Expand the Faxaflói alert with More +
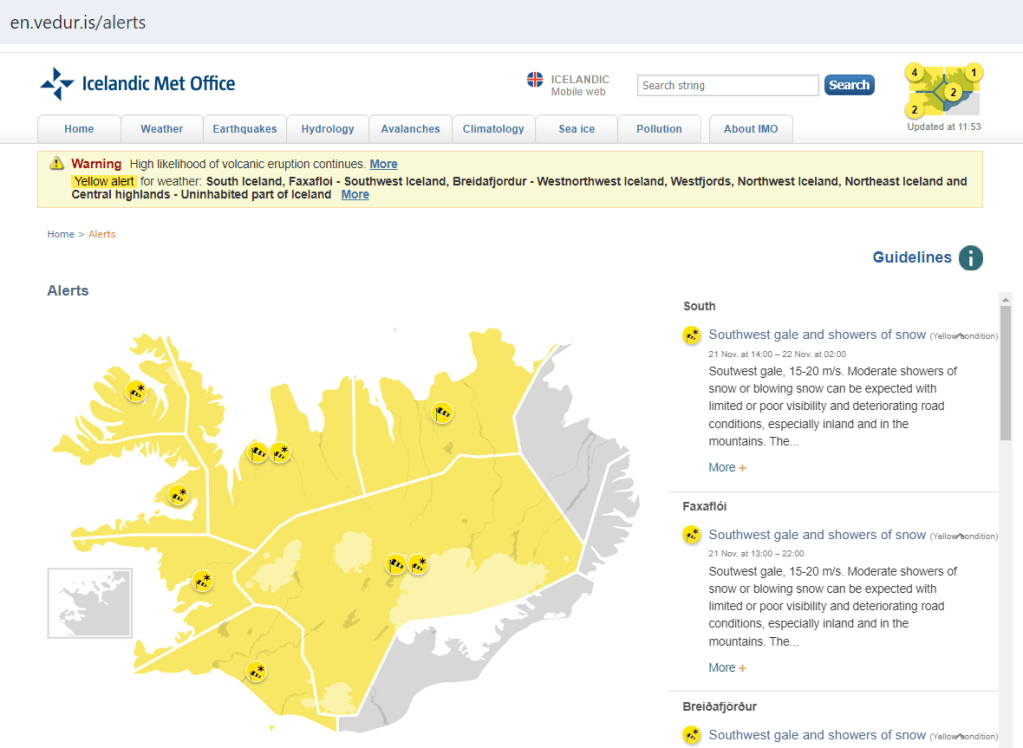 (x=727, y=668)
